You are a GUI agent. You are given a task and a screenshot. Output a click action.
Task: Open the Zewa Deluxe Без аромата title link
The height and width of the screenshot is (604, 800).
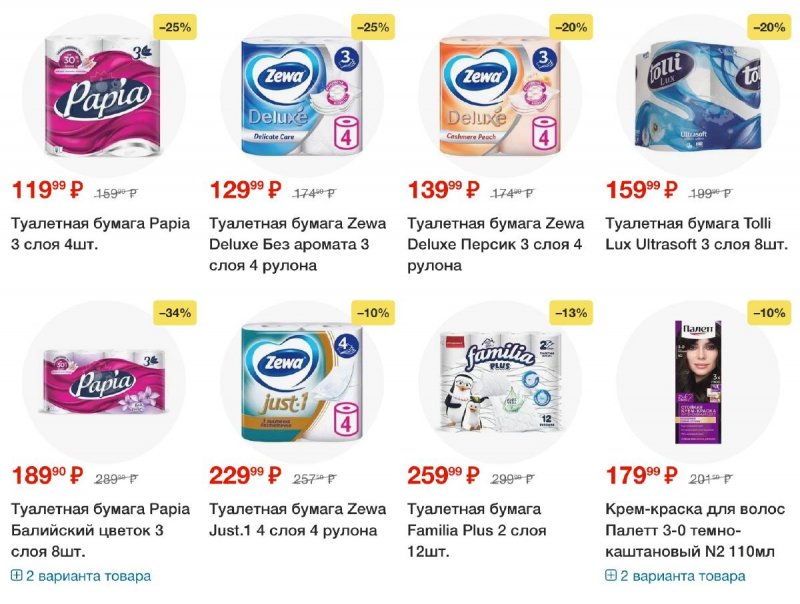click(298, 244)
